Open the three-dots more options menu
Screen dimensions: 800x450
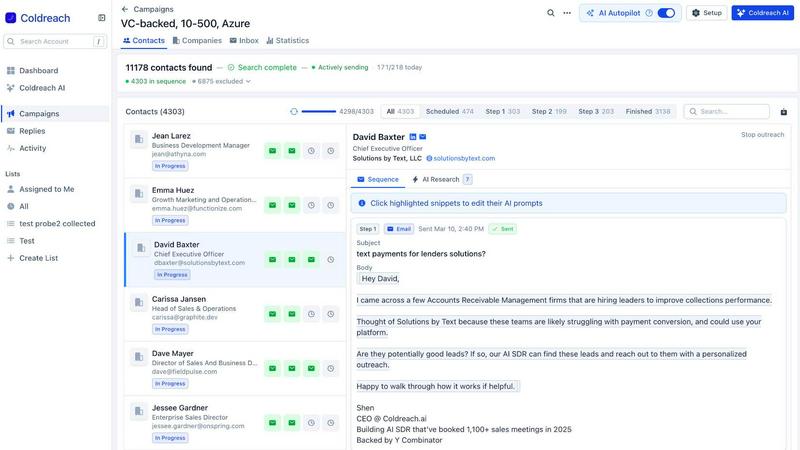[567, 13]
